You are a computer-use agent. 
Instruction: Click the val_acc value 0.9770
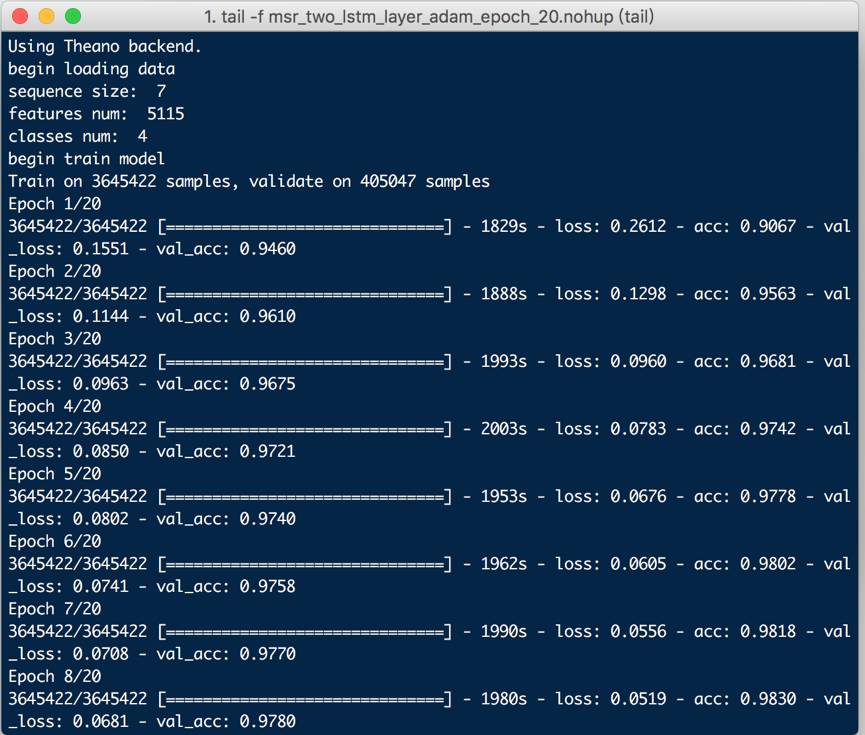[268, 654]
